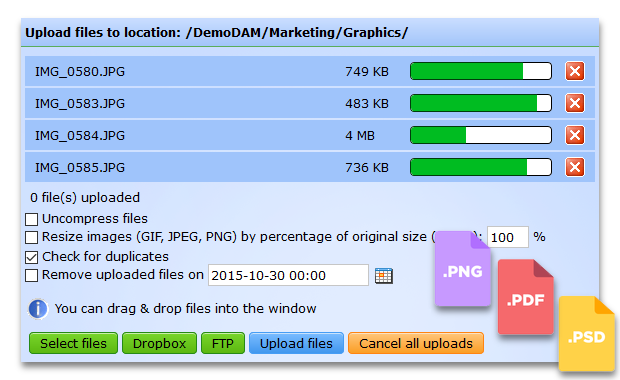Screen dimensions: 620x380
Task: Select the IMG_0585.JPG file name
Action: [80, 168]
